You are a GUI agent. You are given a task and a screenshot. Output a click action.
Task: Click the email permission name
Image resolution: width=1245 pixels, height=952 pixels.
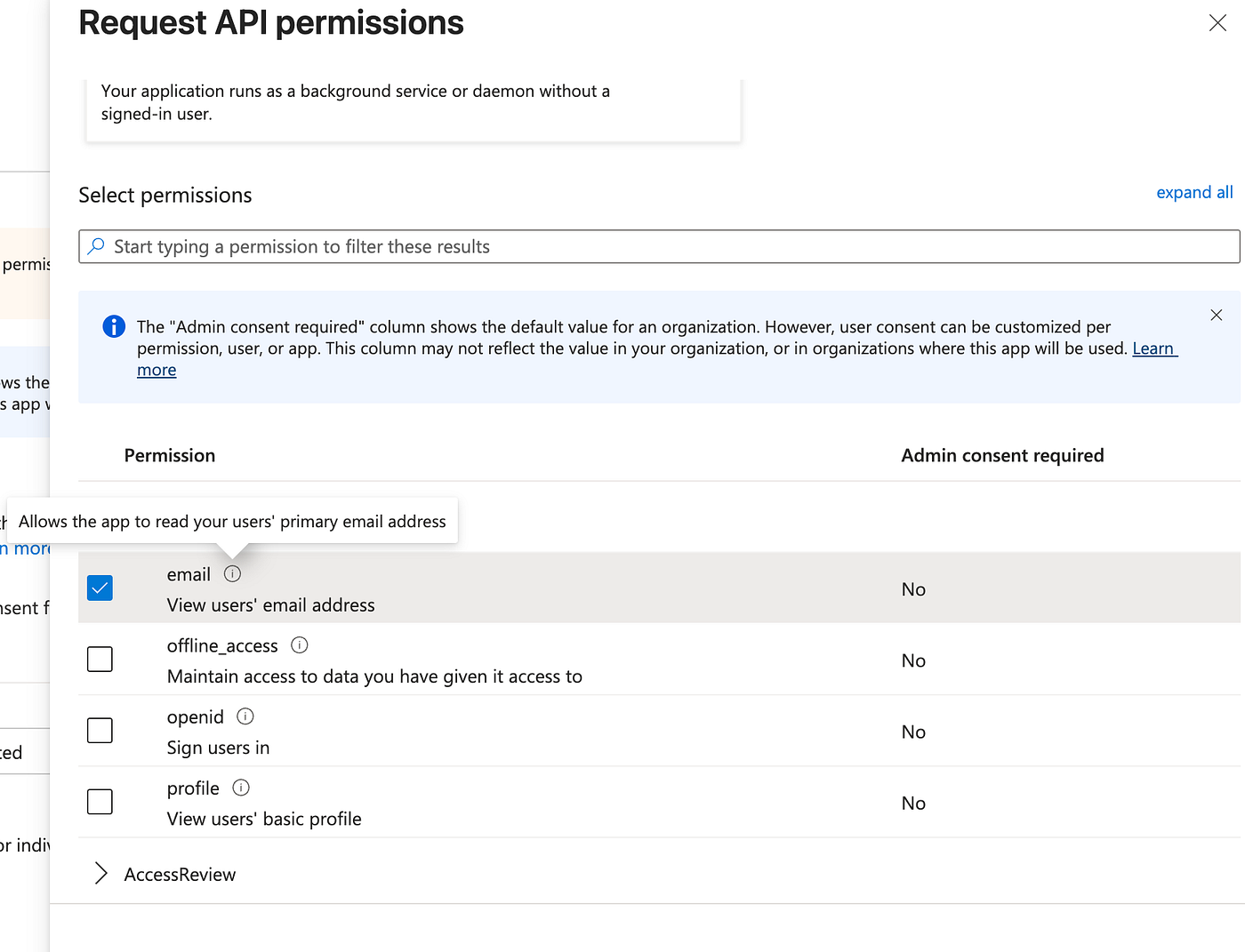click(189, 575)
